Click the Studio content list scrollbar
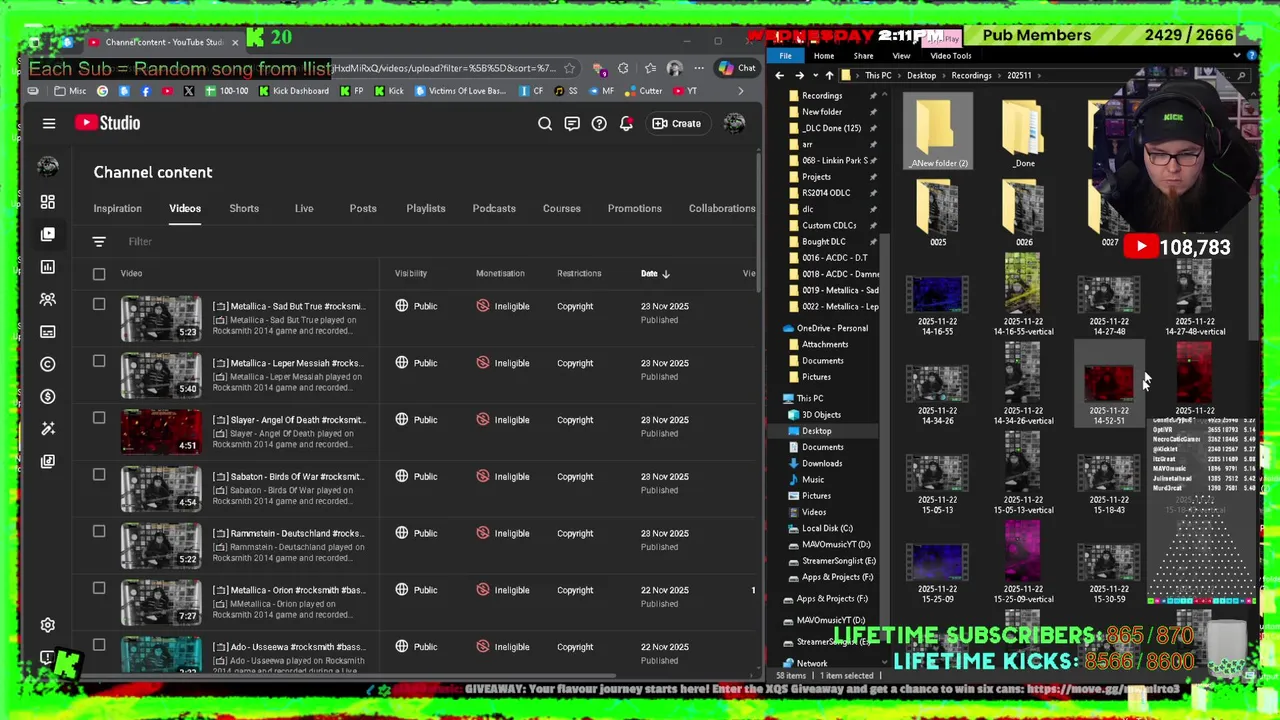The width and height of the screenshot is (1280, 720). pos(761,225)
